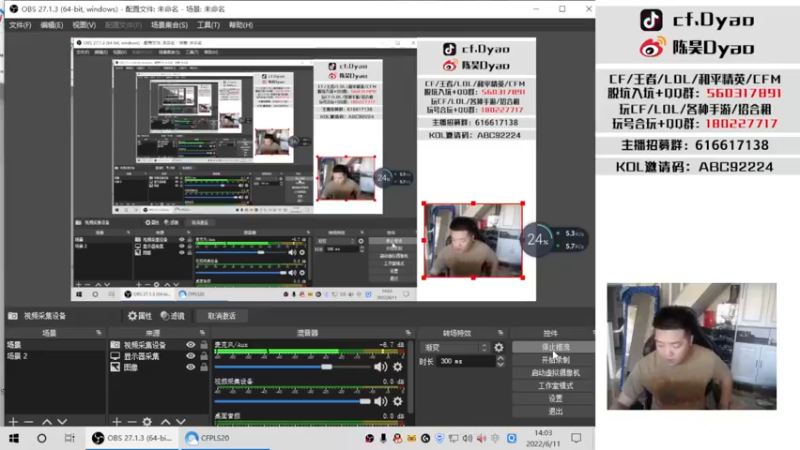Open source properties gear in sources toolbar
The image size is (800, 450).
[x=147, y=422]
